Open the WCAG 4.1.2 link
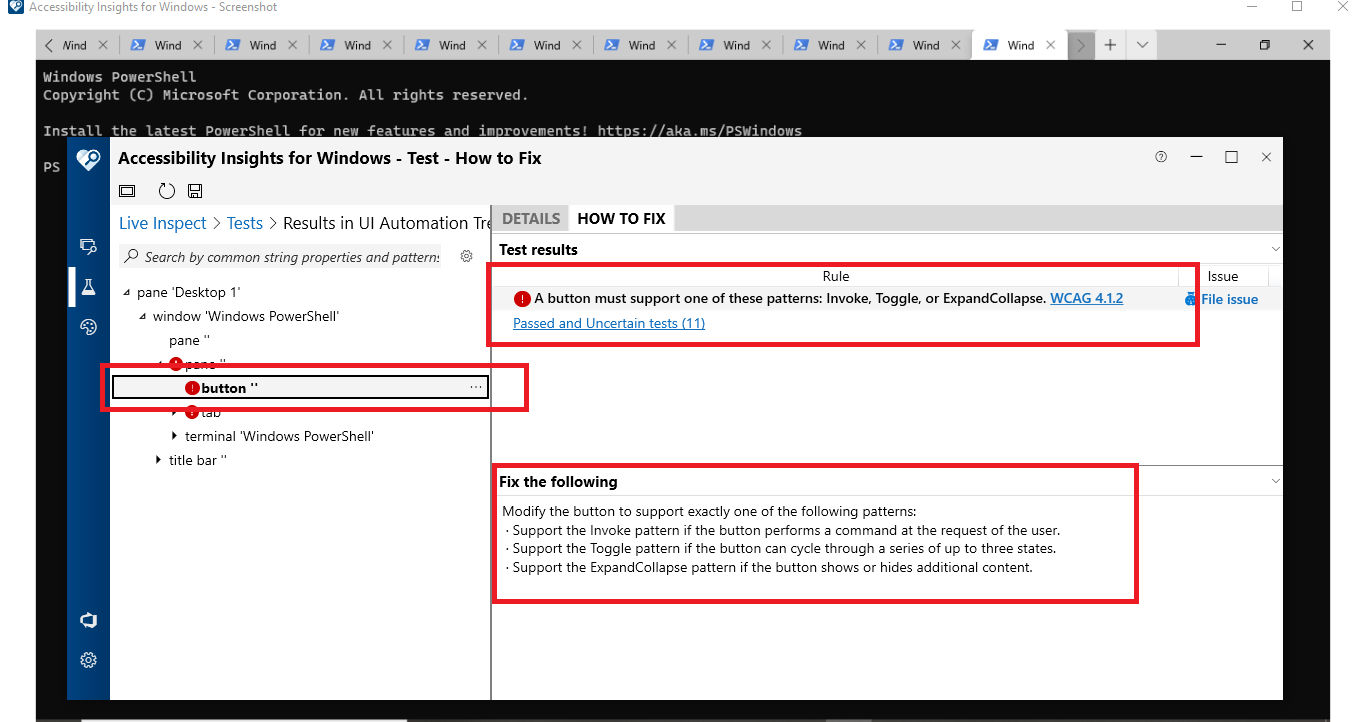Image resolution: width=1362 pixels, height=722 pixels. tap(1087, 298)
